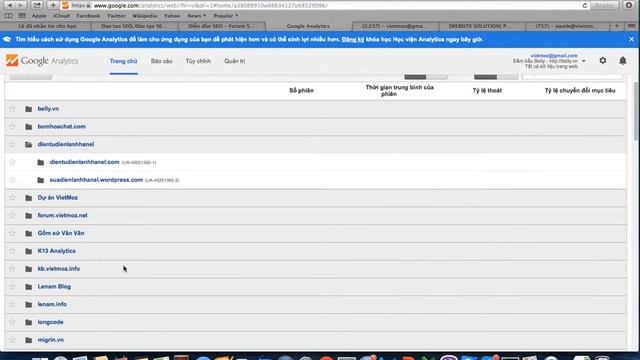Open the account selector dropdown arrow
The width and height of the screenshot is (640, 360).
coord(584,61)
